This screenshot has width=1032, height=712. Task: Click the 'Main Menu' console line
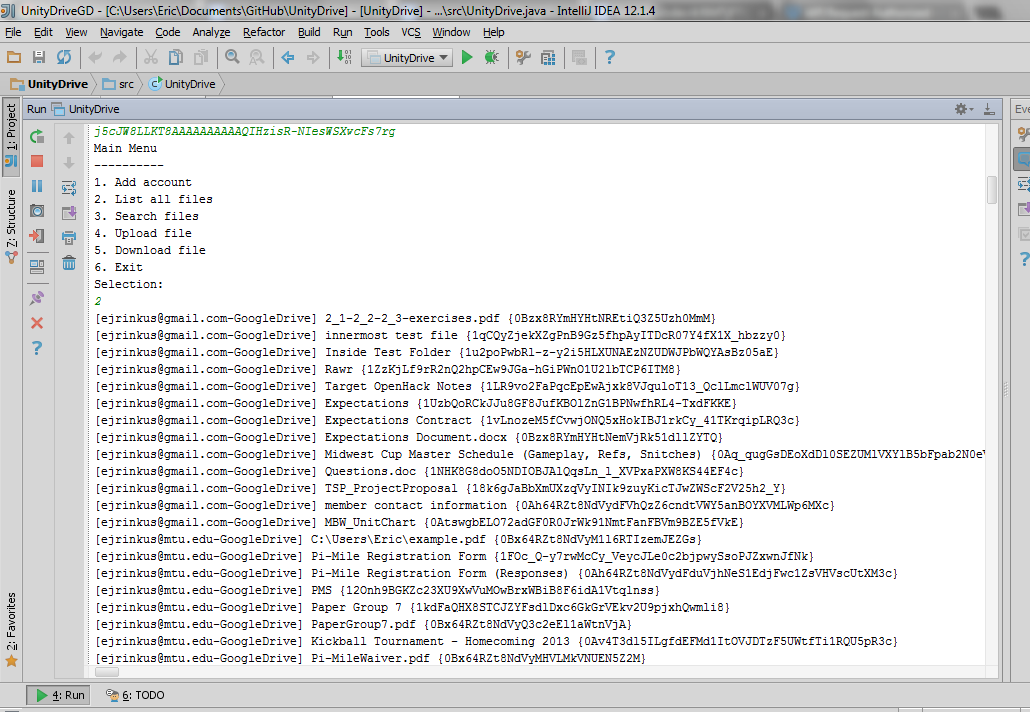point(125,148)
